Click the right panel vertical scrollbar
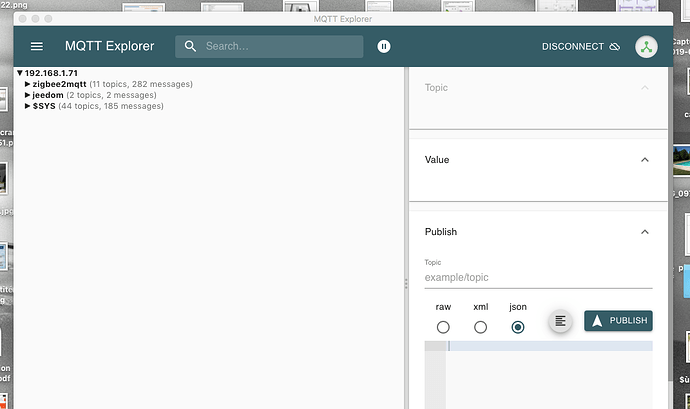 point(670,225)
